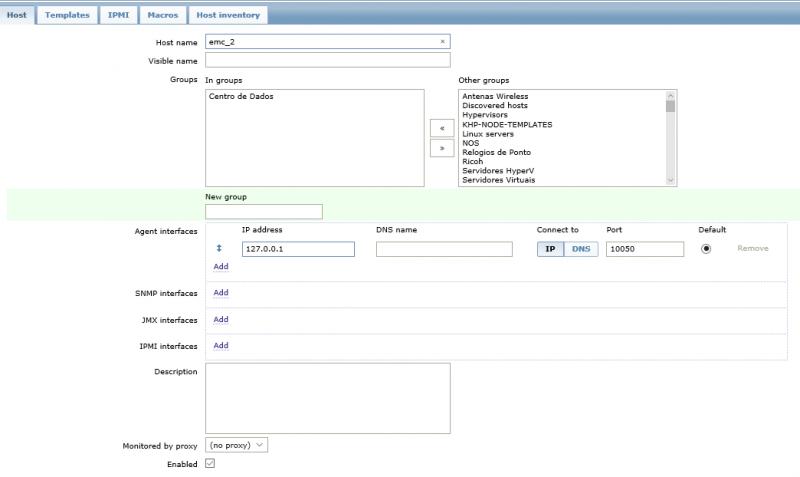Set Connect to mode to IP

(x=550, y=249)
